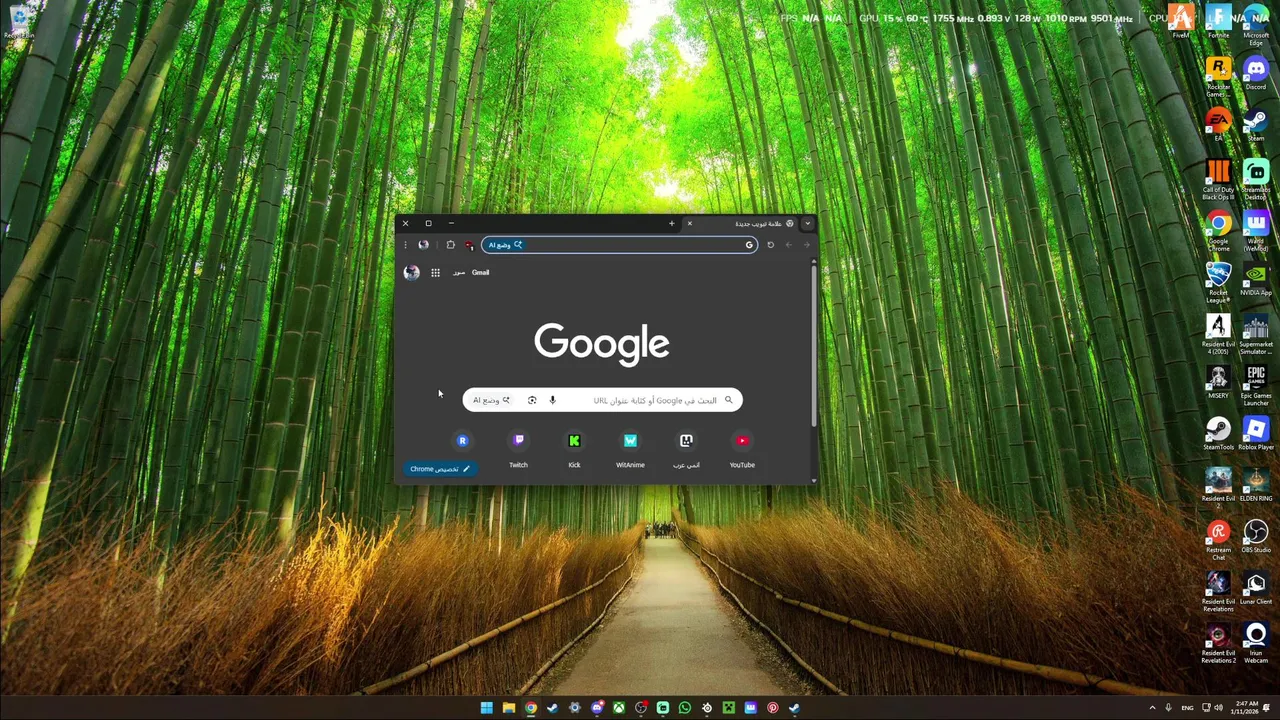
Task: Click AI mode button in Google search box
Action: click(x=491, y=400)
